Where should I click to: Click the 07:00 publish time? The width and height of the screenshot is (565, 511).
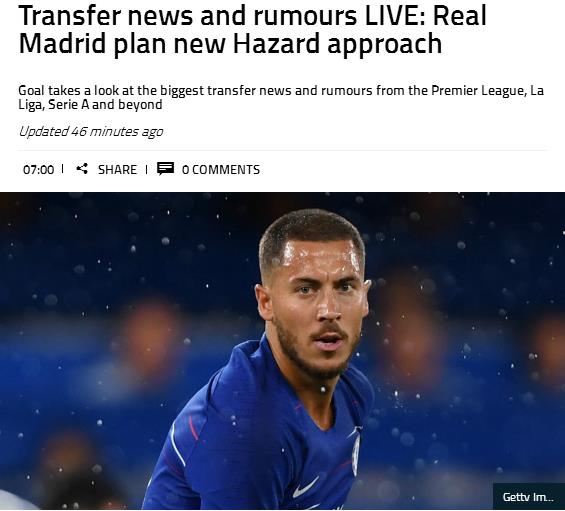pos(39,169)
